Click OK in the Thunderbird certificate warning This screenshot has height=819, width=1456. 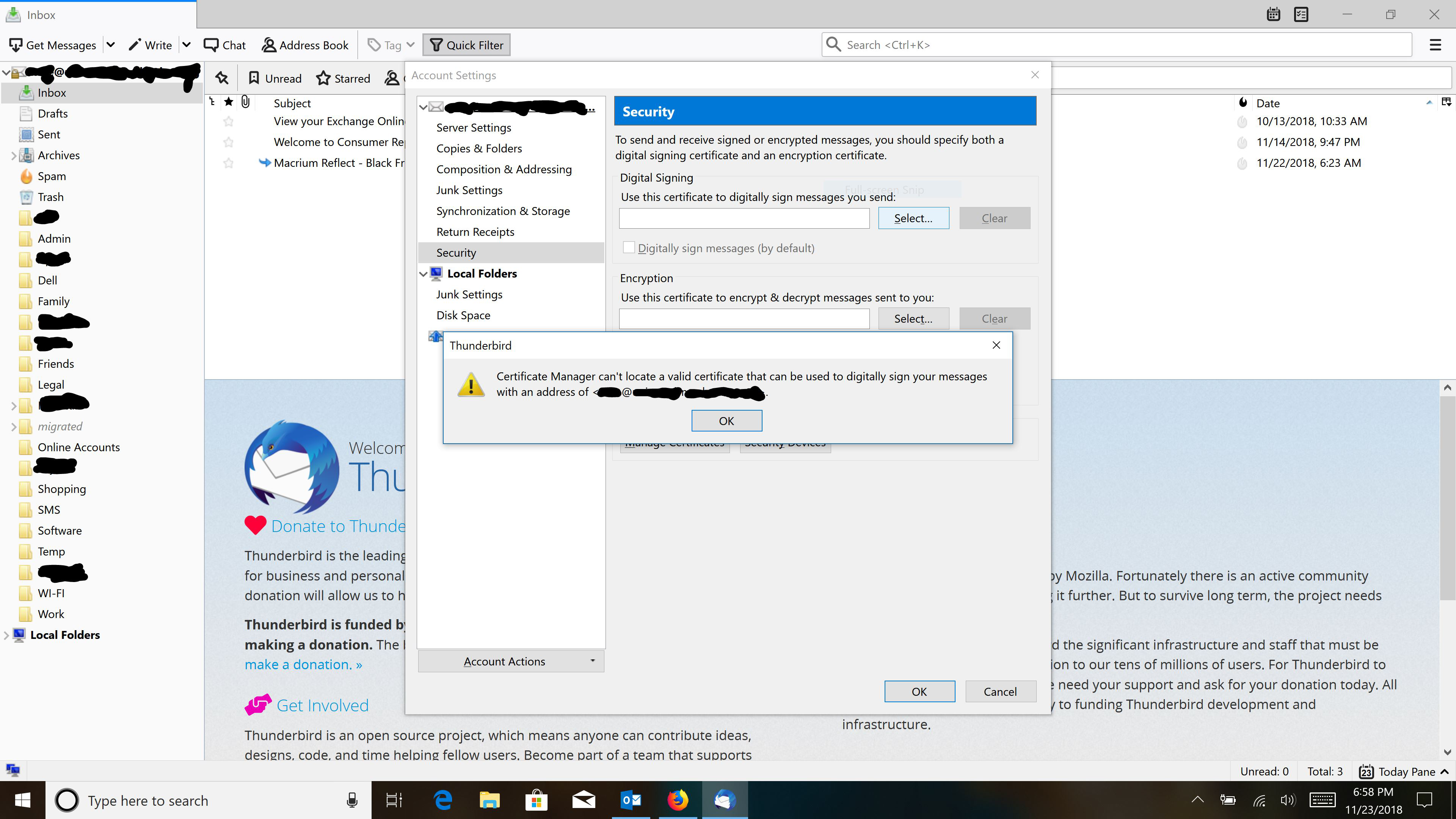point(726,420)
